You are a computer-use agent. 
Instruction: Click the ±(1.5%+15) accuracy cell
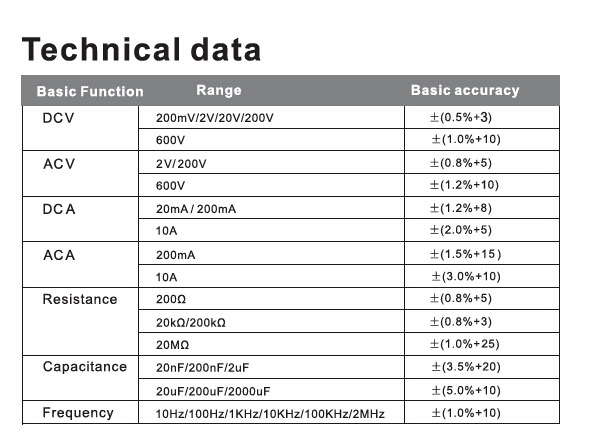[482, 253]
